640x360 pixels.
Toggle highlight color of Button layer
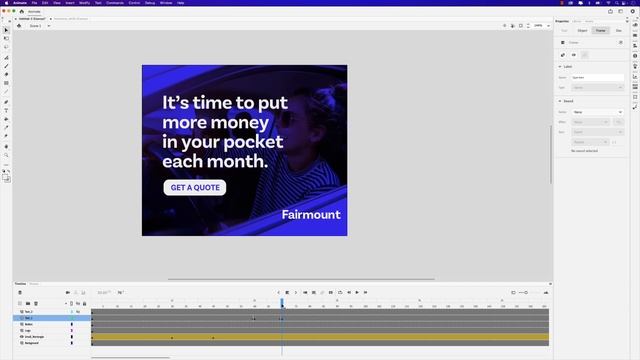[72, 324]
